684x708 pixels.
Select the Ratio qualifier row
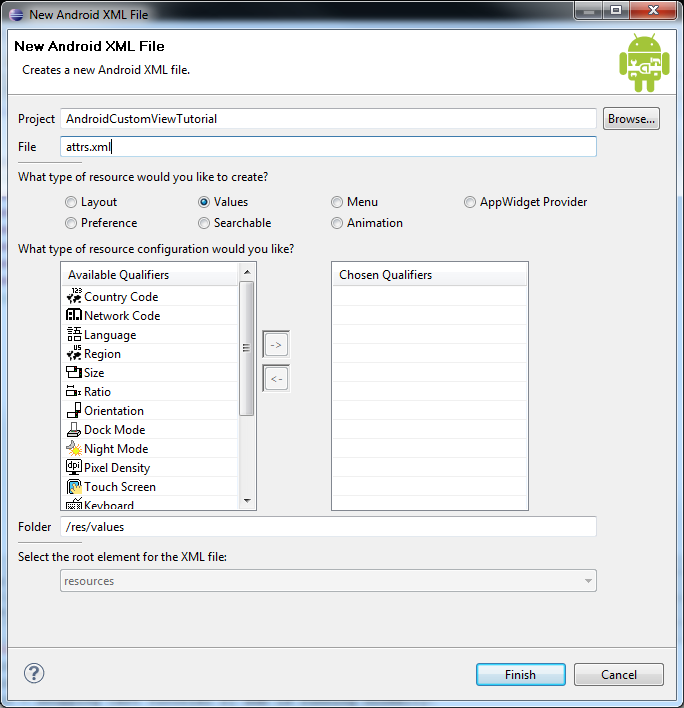pos(149,391)
